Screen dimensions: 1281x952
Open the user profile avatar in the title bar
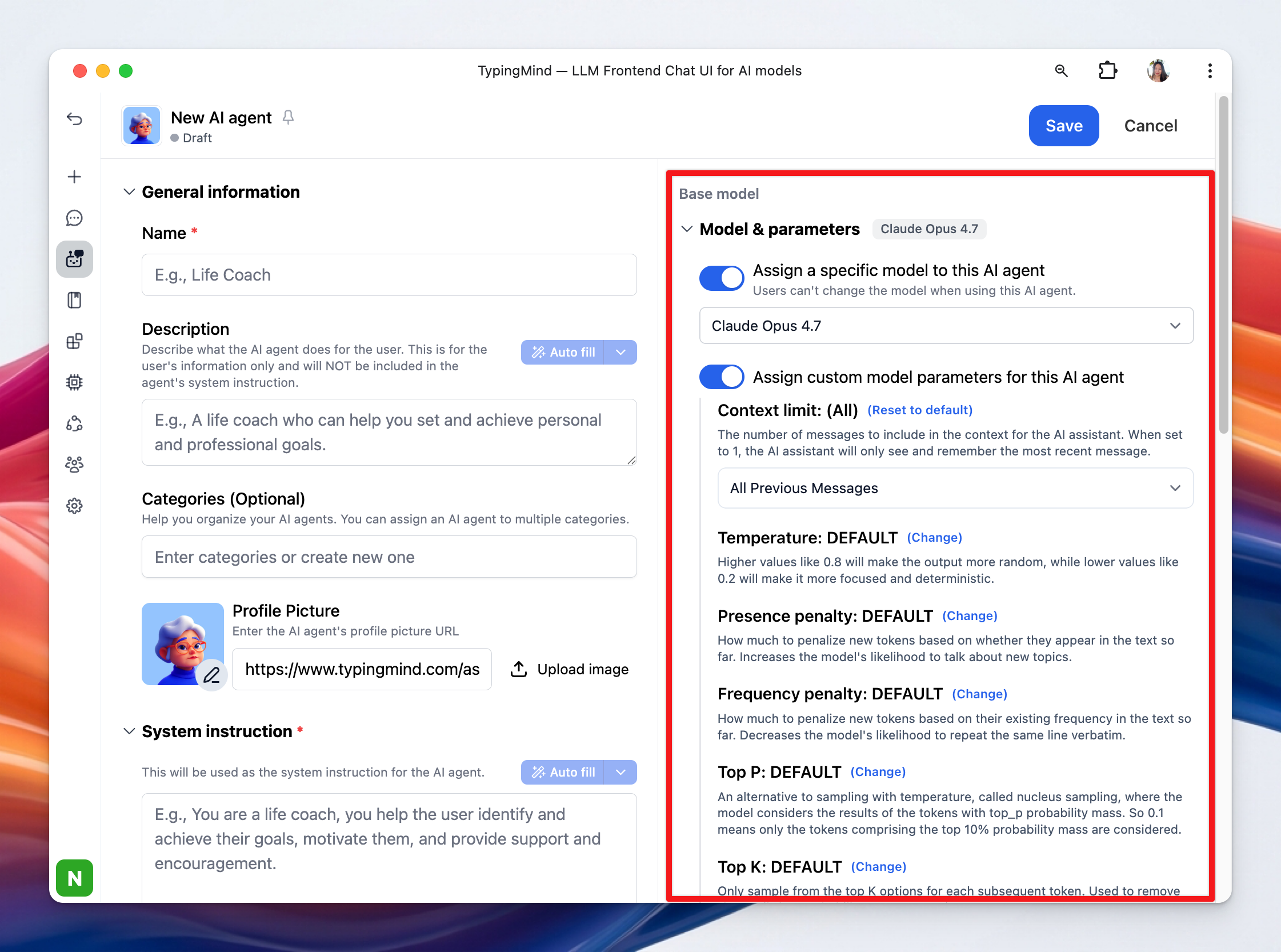1158,71
